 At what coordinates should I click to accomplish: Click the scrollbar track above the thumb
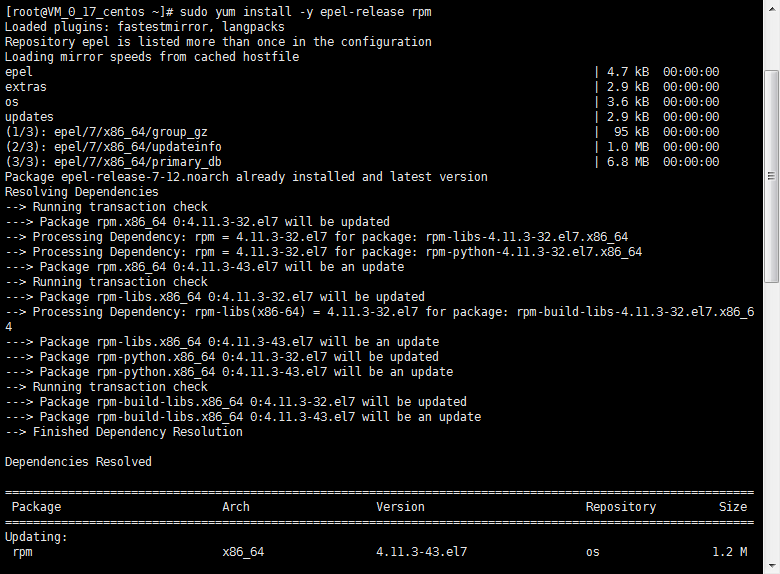tap(771, 40)
